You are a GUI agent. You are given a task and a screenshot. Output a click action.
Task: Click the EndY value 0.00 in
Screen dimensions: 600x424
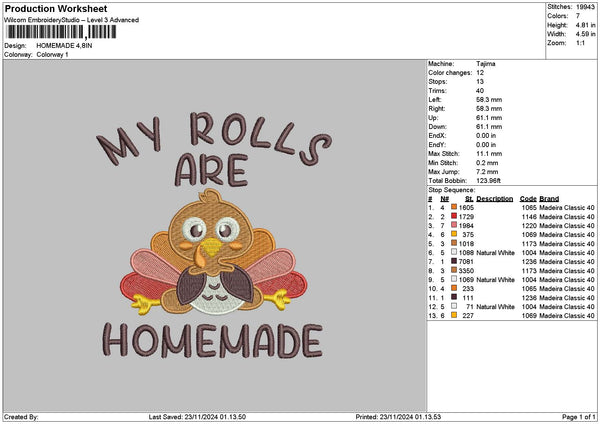[486, 145]
